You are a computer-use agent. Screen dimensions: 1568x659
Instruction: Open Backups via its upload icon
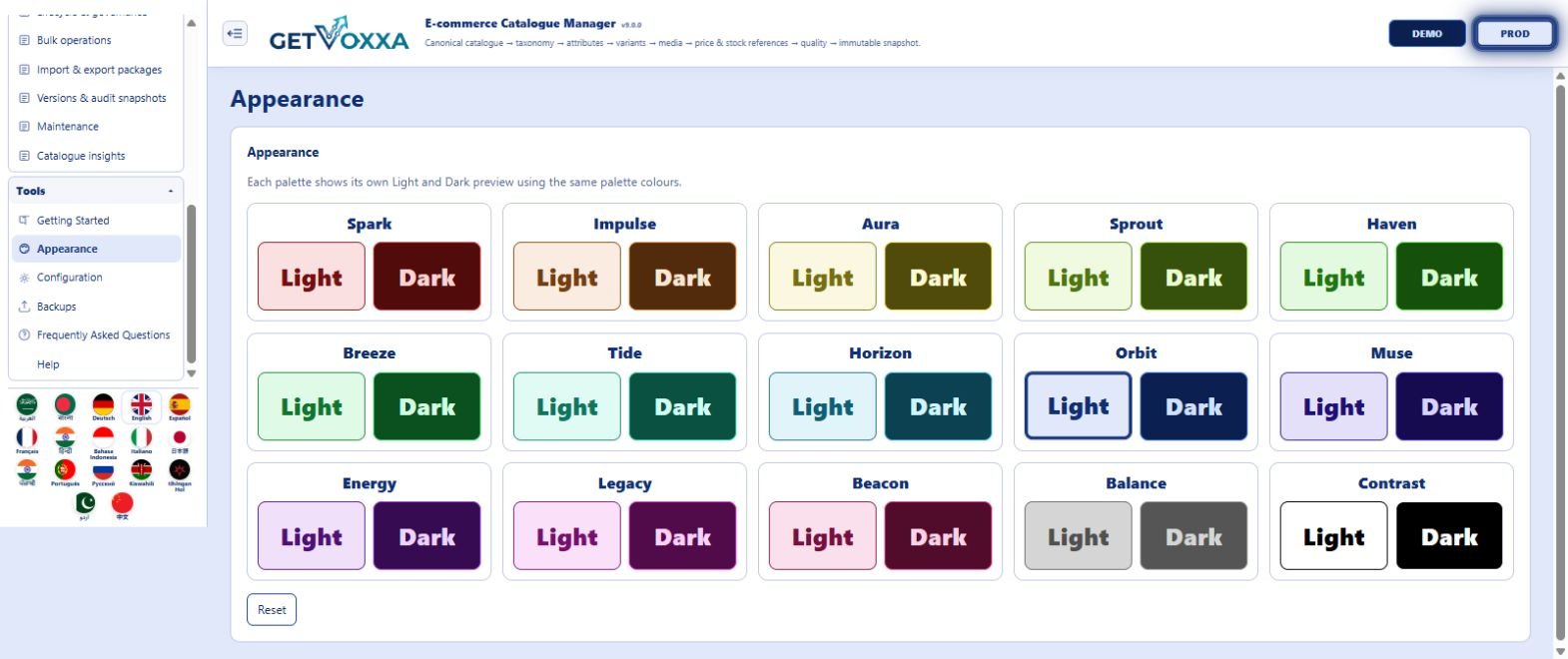click(24, 307)
